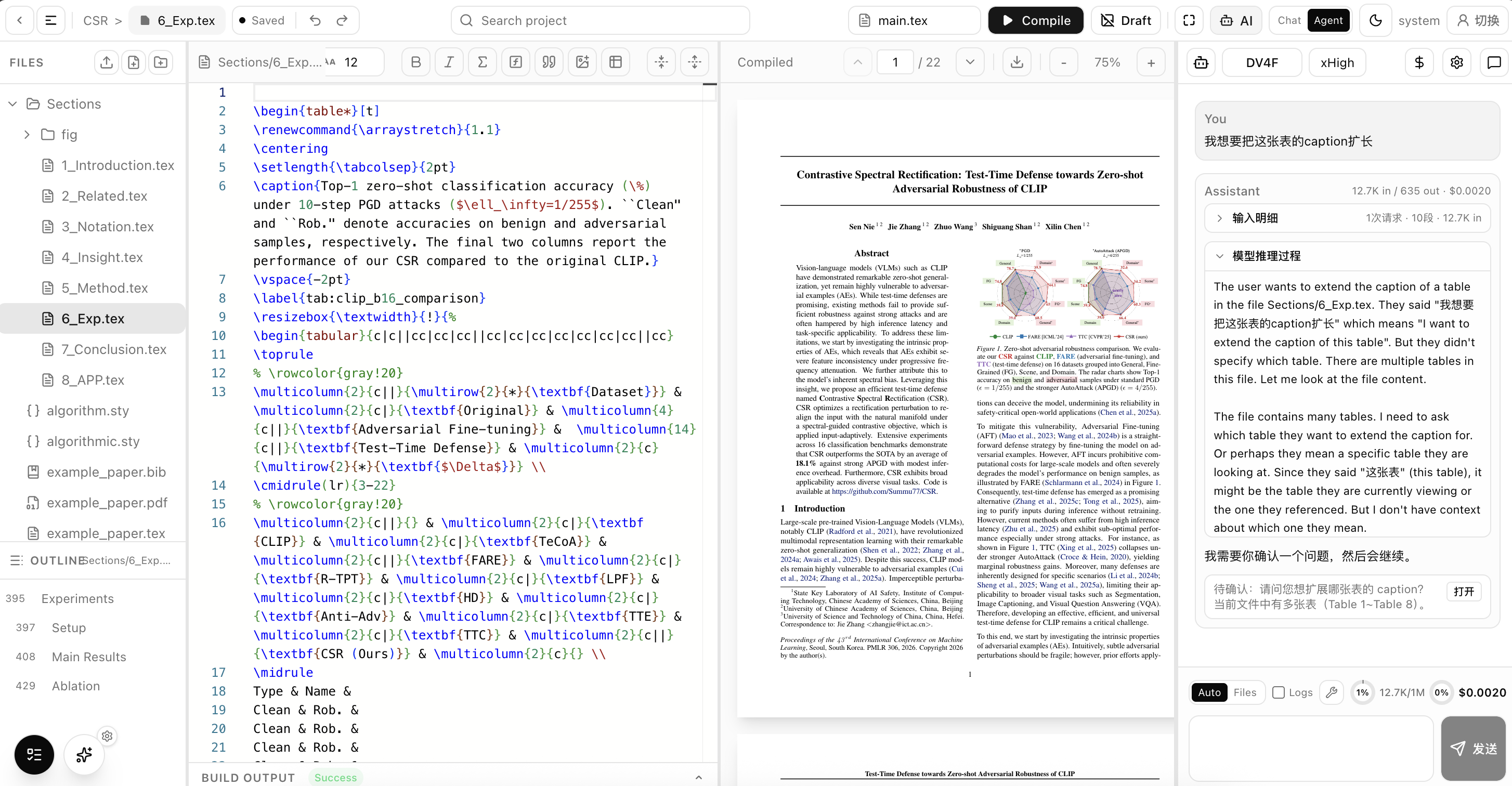Zoom out the PDF preview
The image size is (1512, 786).
pos(1064,62)
